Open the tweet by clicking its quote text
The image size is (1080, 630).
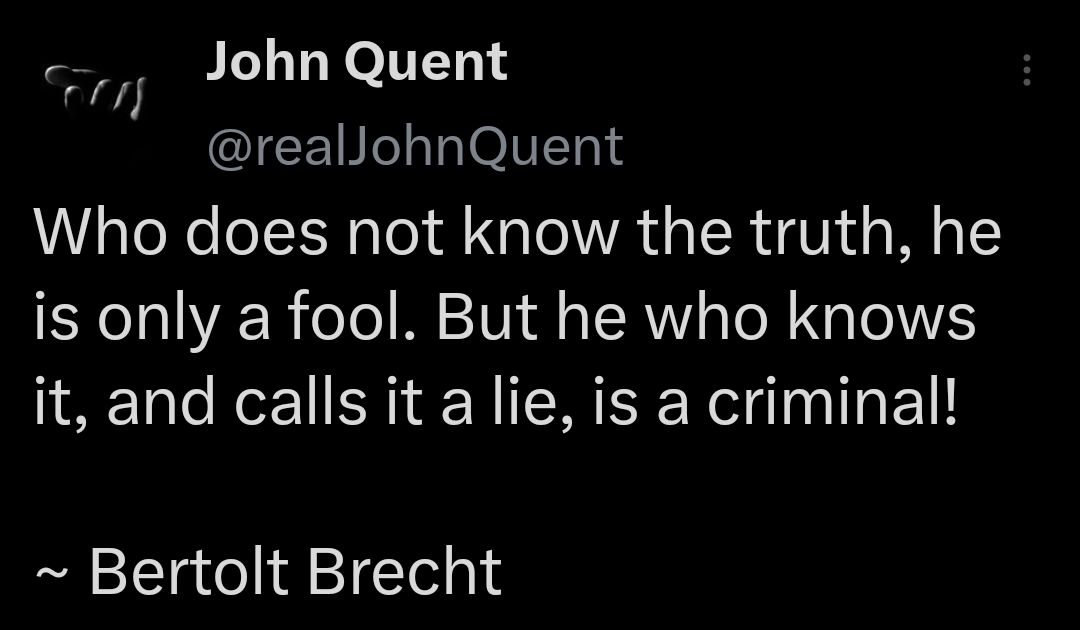tap(517, 317)
